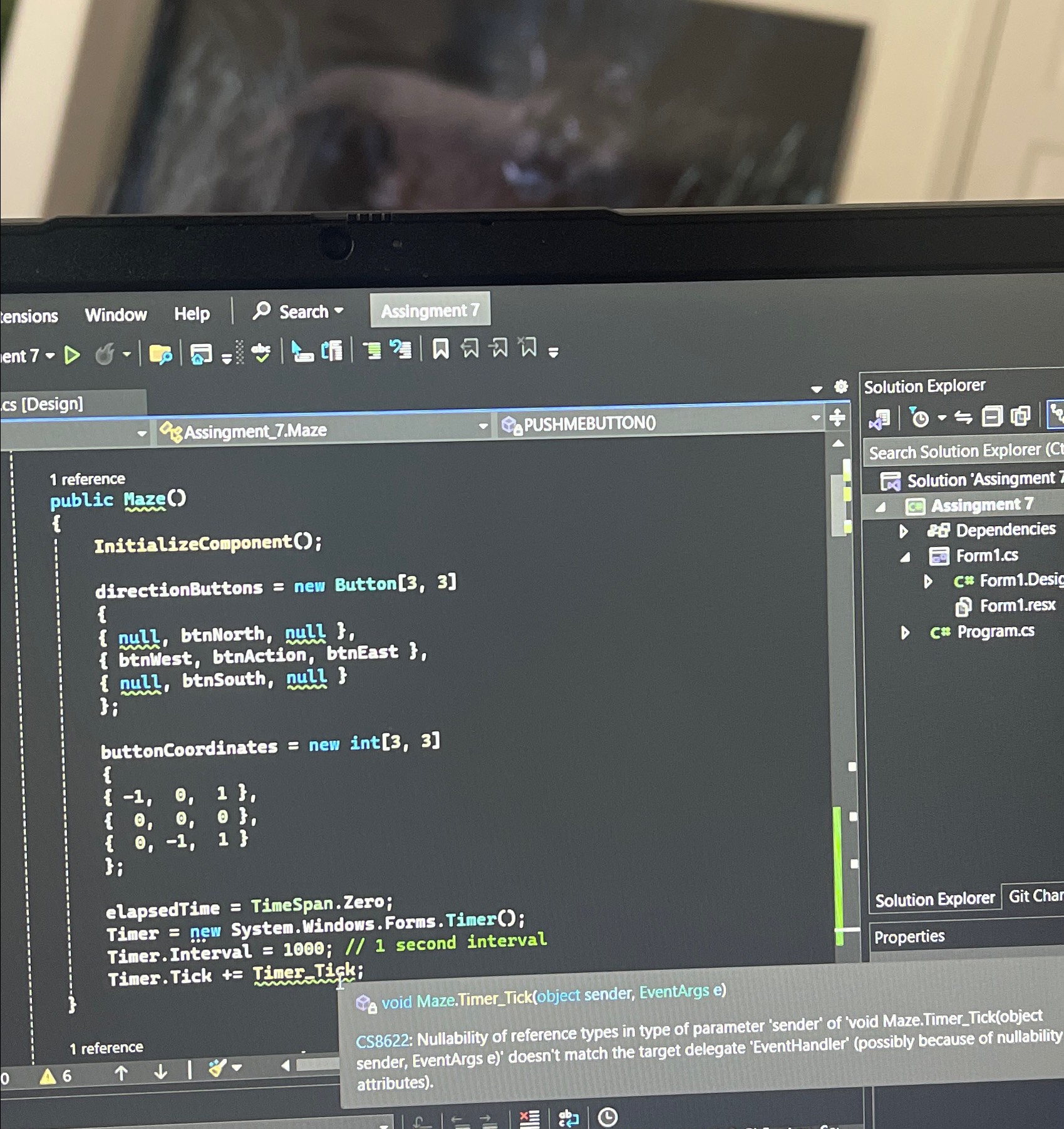The width and height of the screenshot is (1064, 1129).
Task: Open the Window menu
Action: tap(116, 314)
